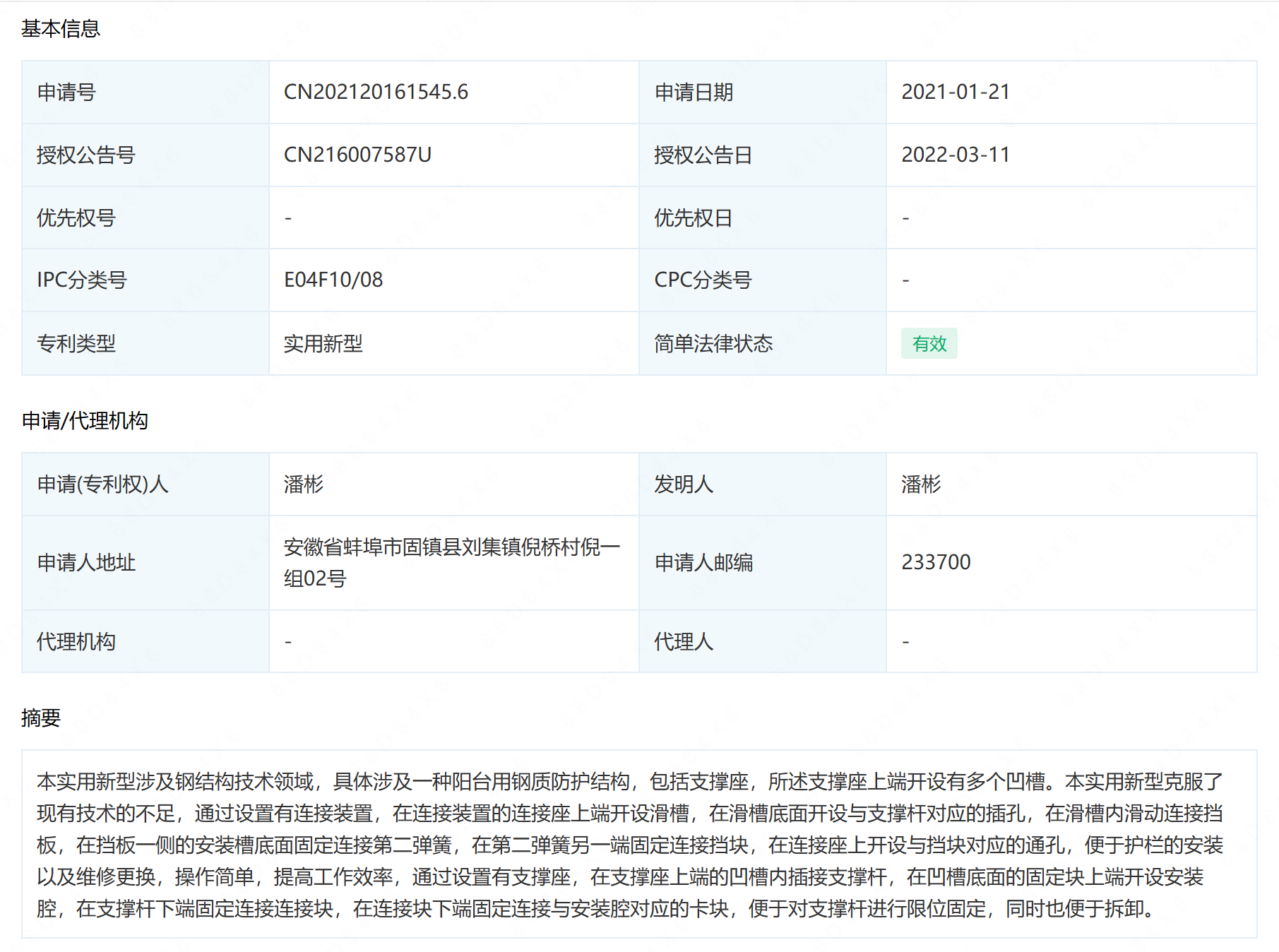
Task: Click applicant name 潘彬 beside 申请(专利权)人
Action: (x=304, y=484)
